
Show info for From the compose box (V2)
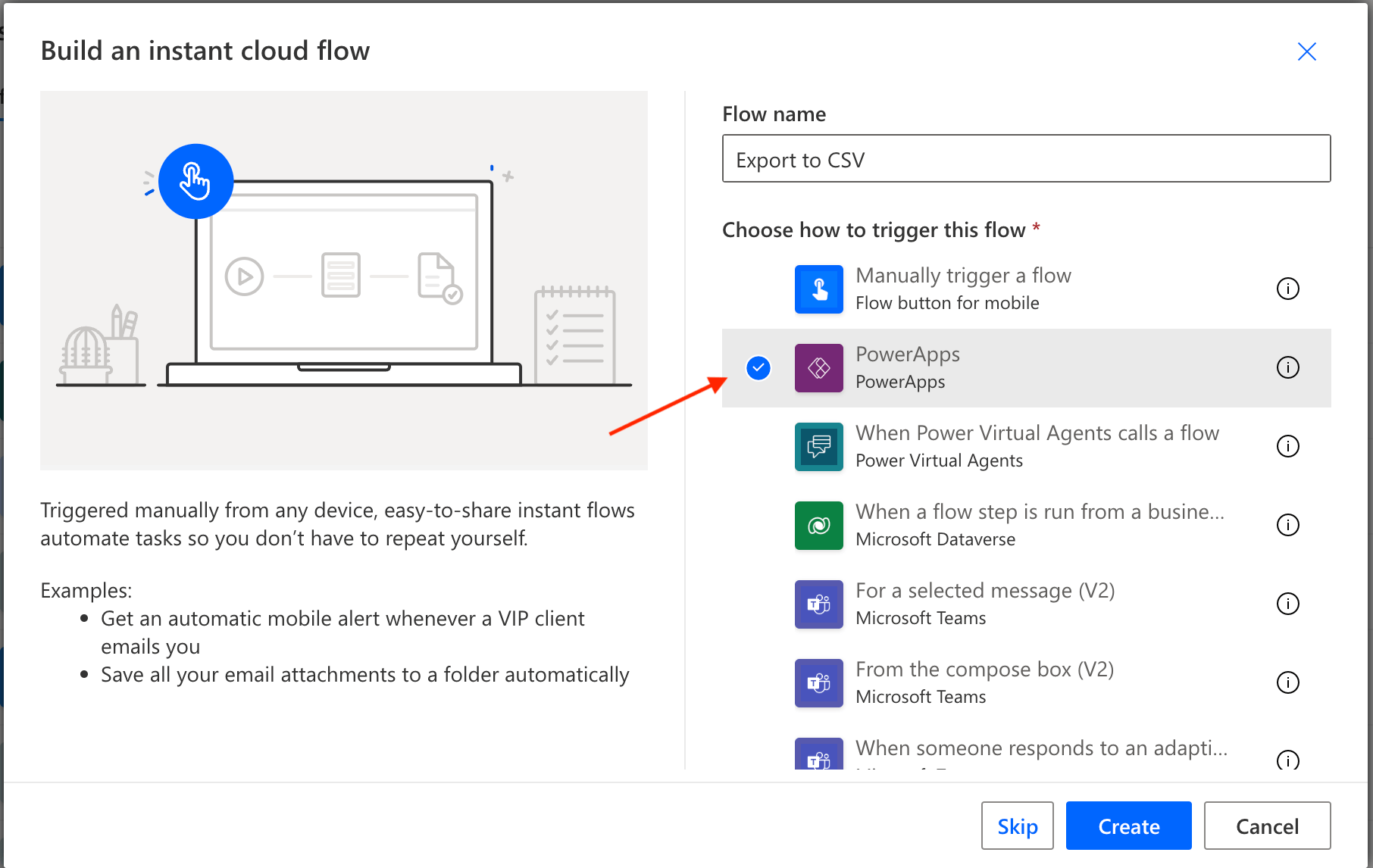tap(1287, 682)
